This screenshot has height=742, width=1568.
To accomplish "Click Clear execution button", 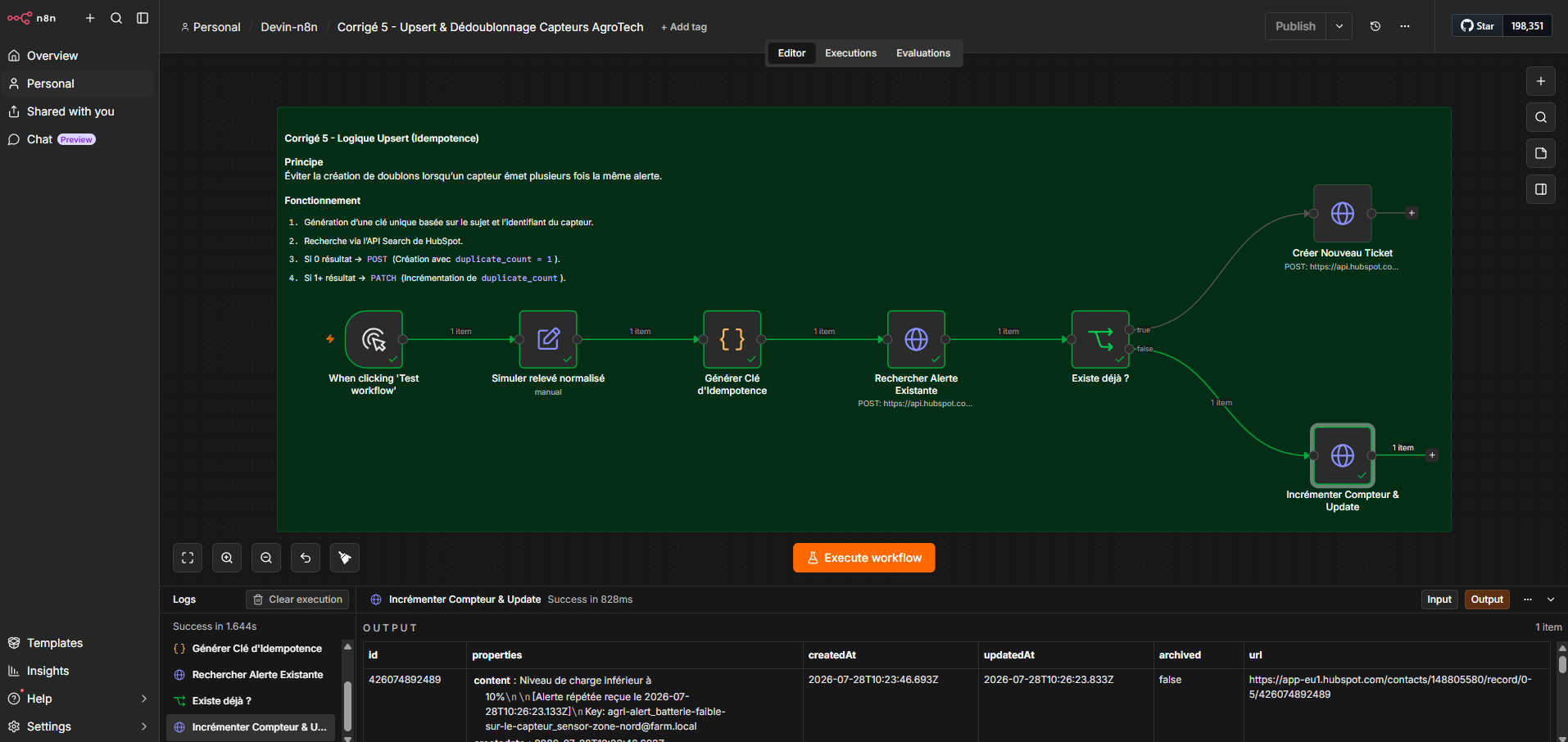I will click(x=297, y=599).
